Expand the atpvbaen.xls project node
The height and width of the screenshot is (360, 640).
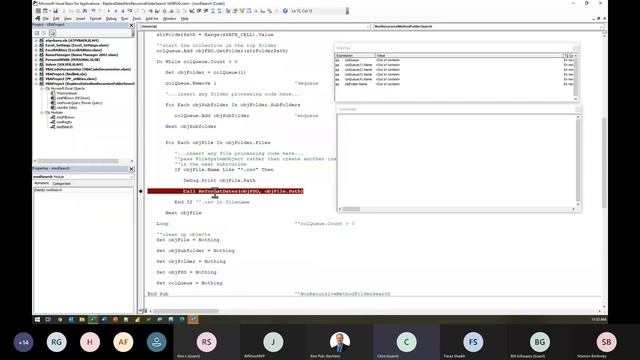(x=36, y=41)
